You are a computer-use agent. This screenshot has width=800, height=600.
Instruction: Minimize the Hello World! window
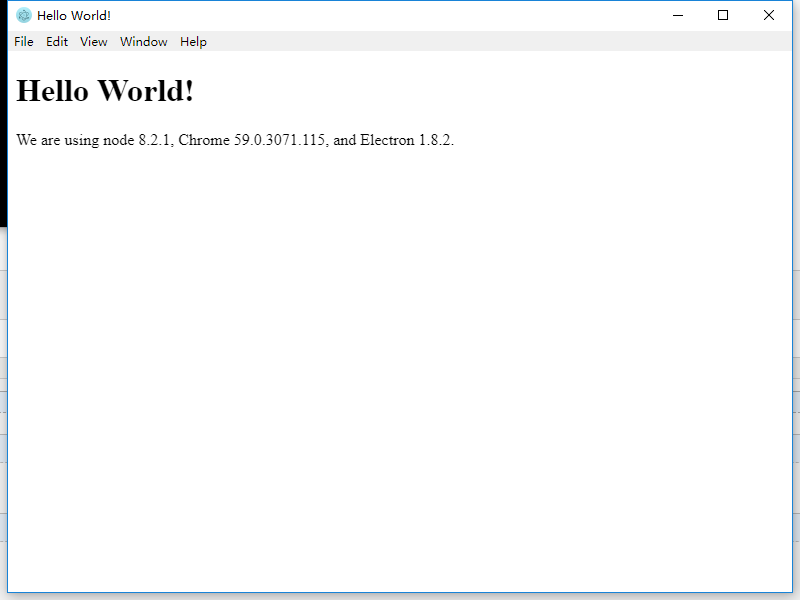click(678, 15)
